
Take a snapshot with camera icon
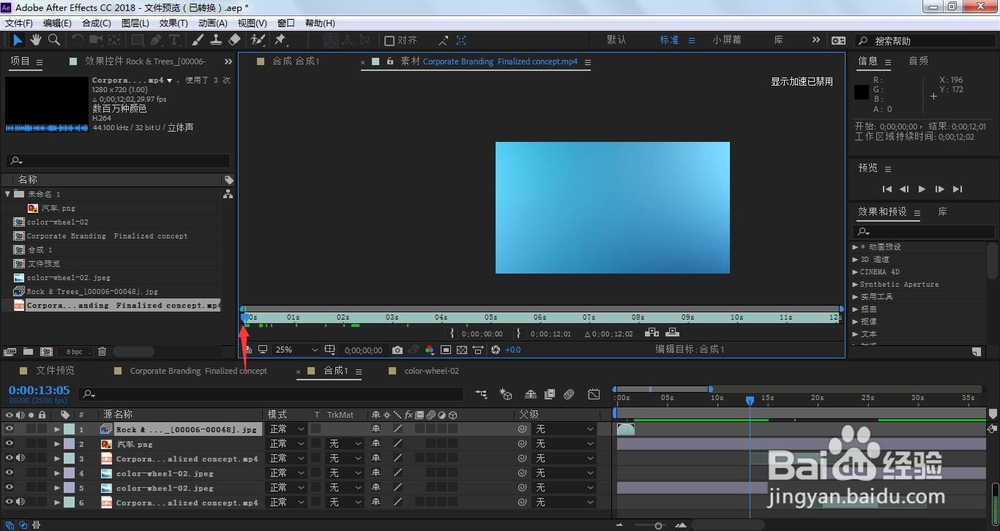397,350
